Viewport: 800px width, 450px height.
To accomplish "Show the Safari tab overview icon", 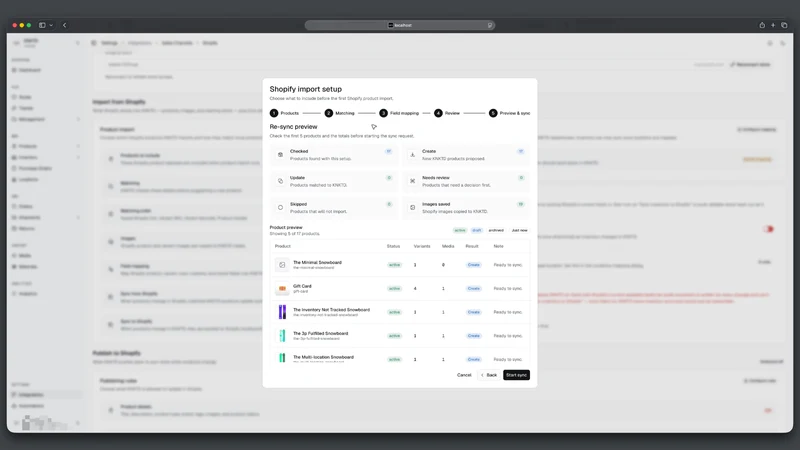I will click(x=784, y=25).
